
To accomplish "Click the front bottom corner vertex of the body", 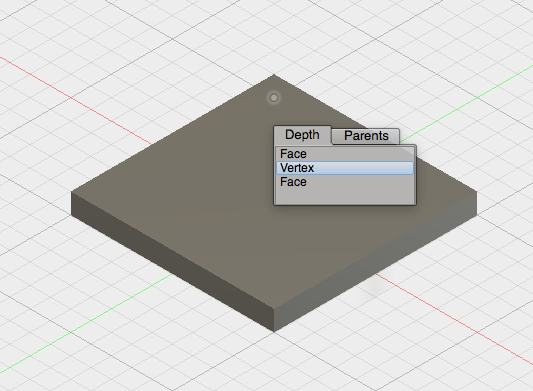I will tap(274, 331).
